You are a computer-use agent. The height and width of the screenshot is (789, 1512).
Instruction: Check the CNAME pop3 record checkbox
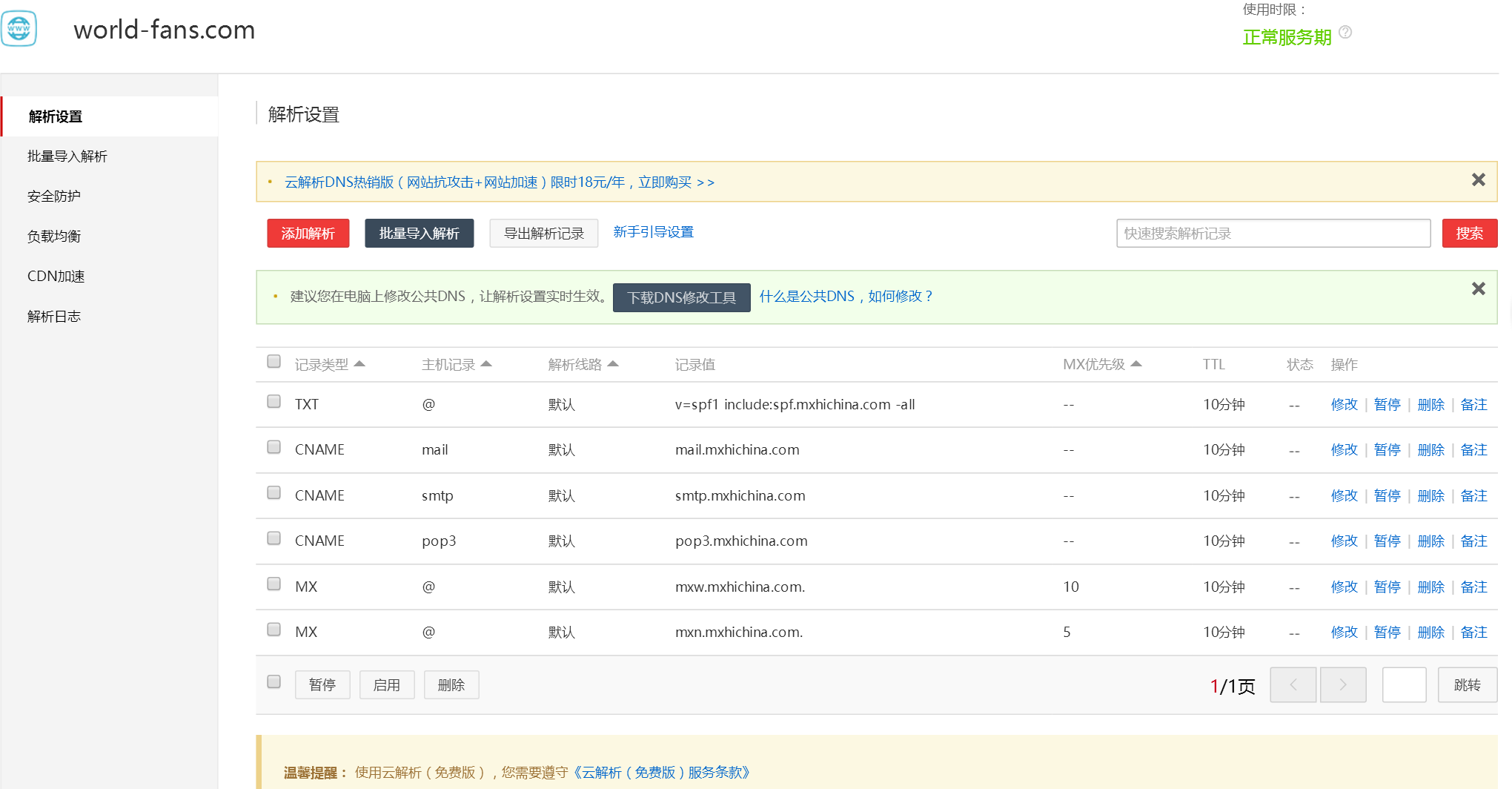pyautogui.click(x=273, y=538)
